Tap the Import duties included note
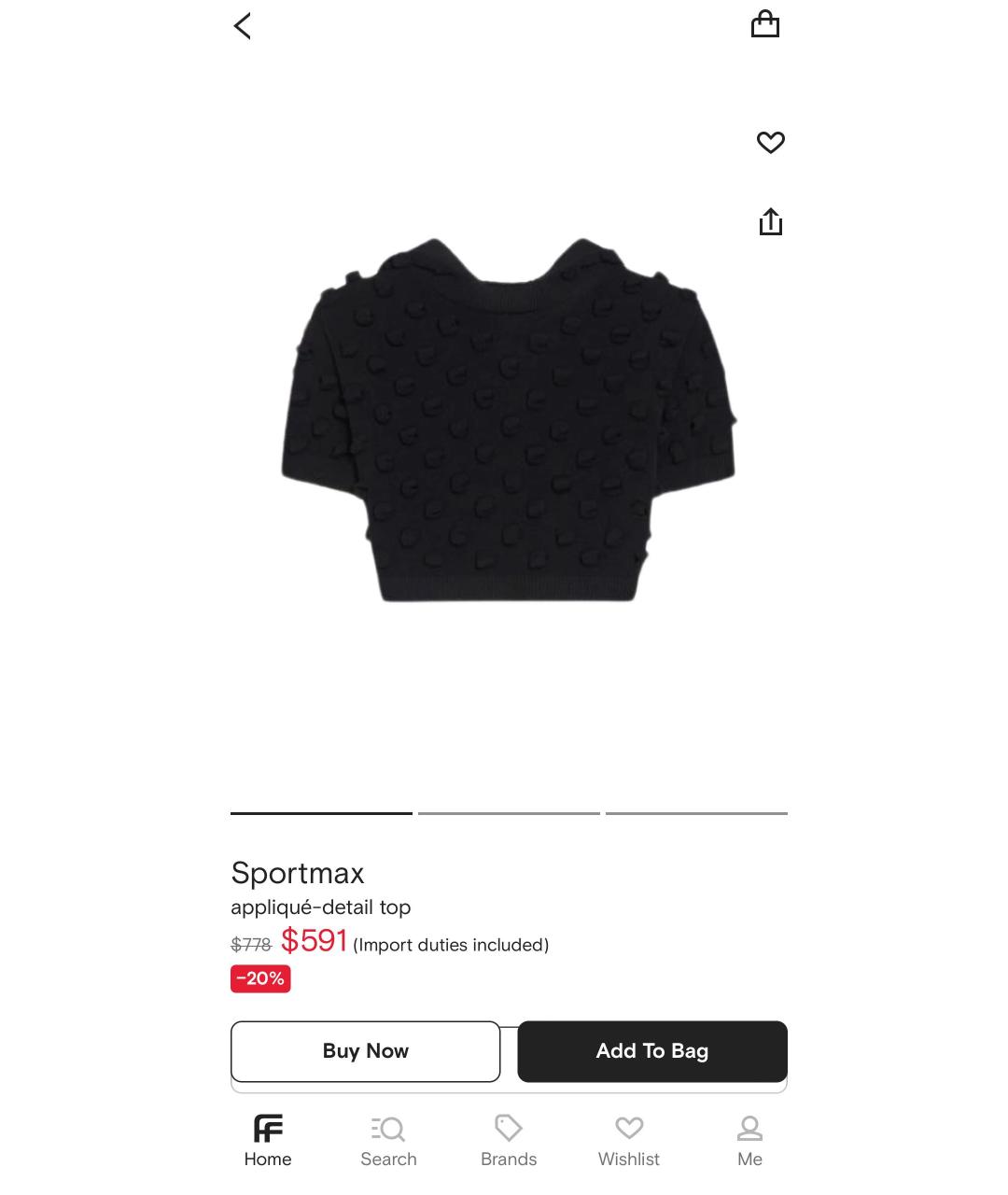The width and height of the screenshot is (1008, 1195). [x=451, y=945]
